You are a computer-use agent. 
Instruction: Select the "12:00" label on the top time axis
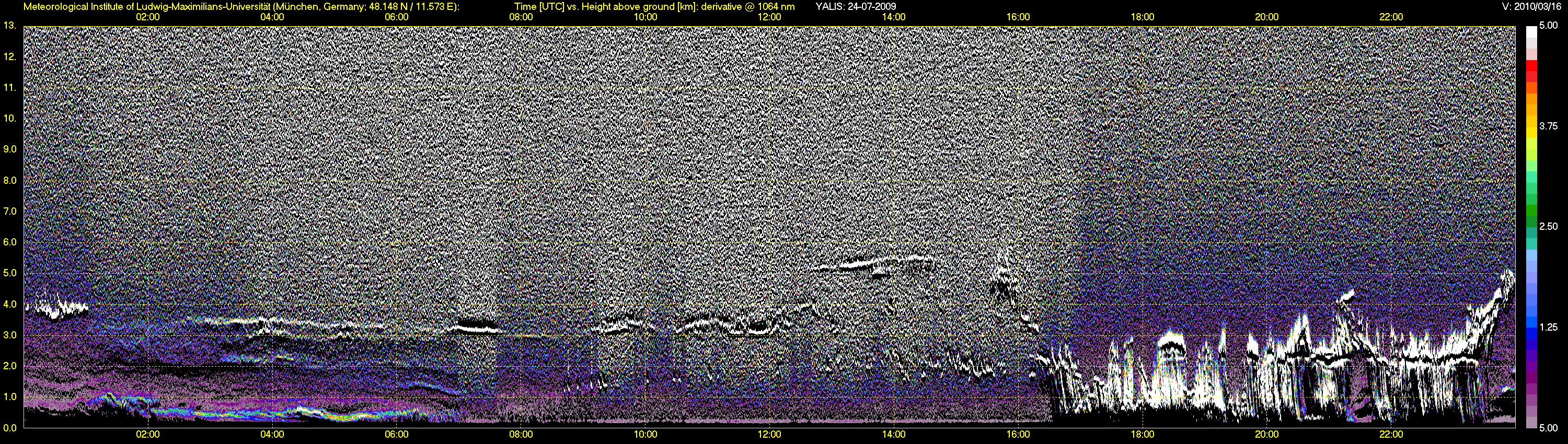(769, 17)
